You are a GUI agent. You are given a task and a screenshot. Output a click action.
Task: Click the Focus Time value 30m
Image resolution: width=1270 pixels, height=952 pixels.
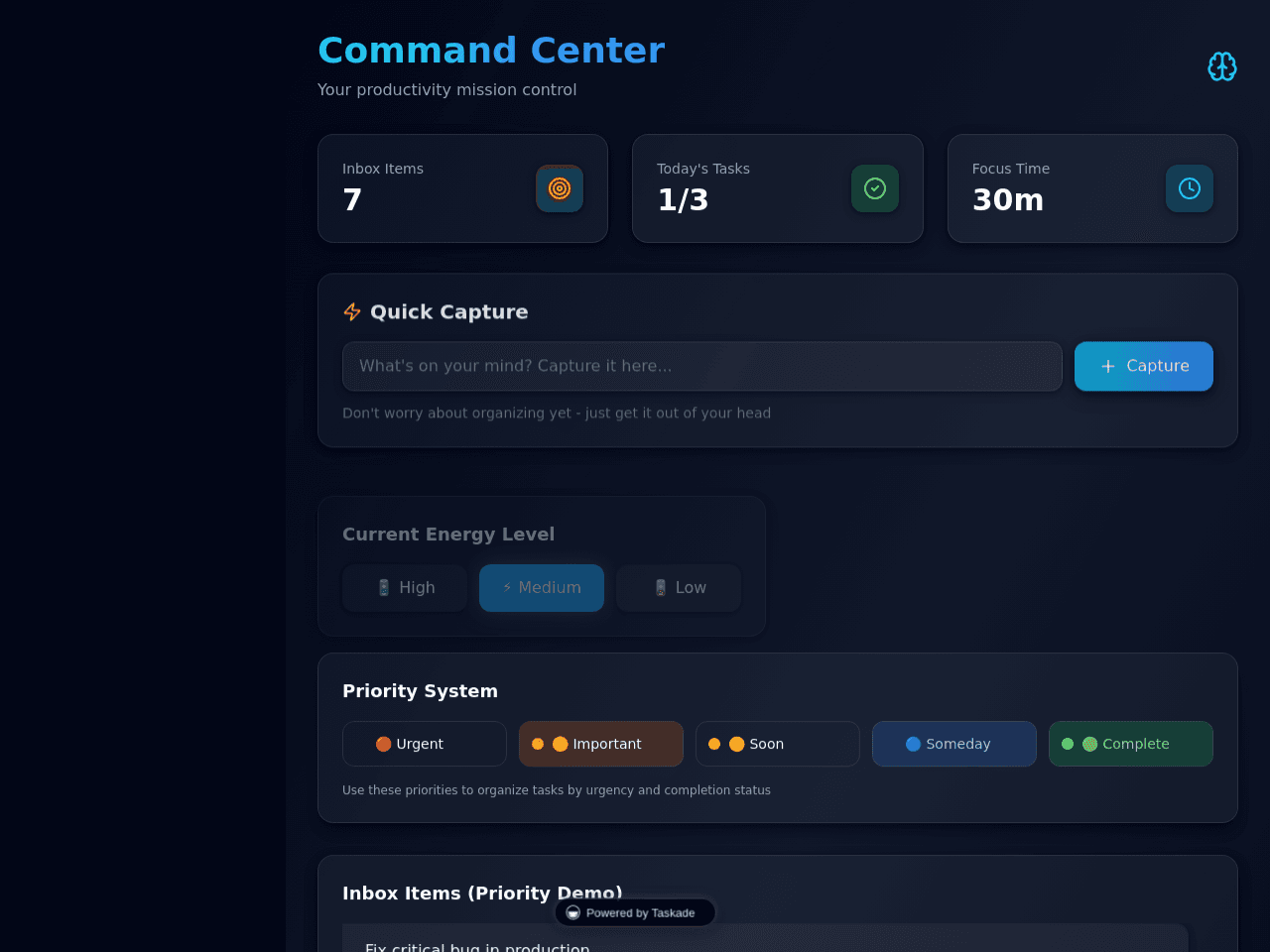[x=1008, y=200]
